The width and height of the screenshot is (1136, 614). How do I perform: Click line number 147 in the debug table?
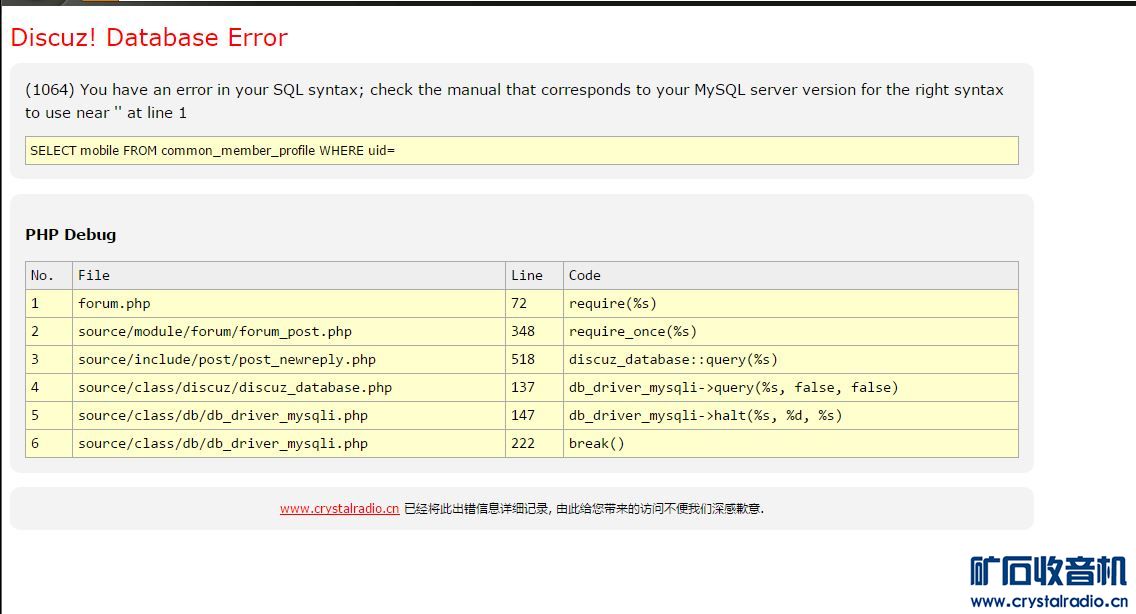534,415
